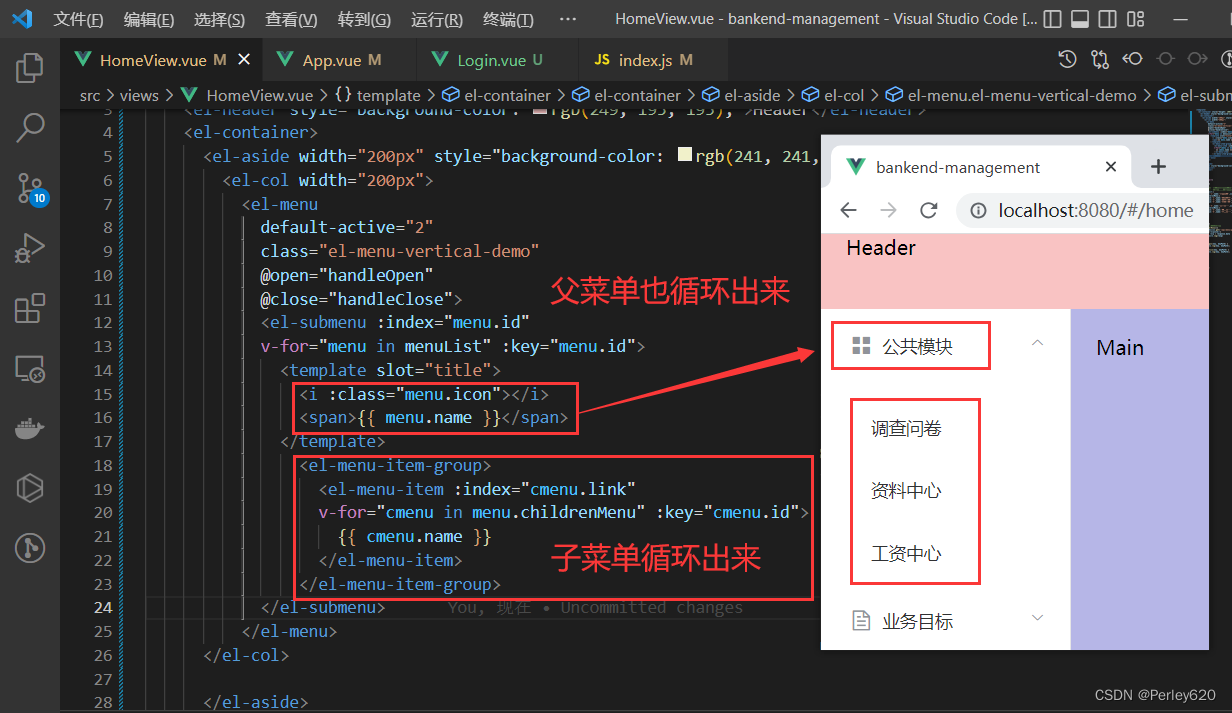This screenshot has height=713, width=1232.
Task: Open a new browser tab
Action: tap(1158, 167)
